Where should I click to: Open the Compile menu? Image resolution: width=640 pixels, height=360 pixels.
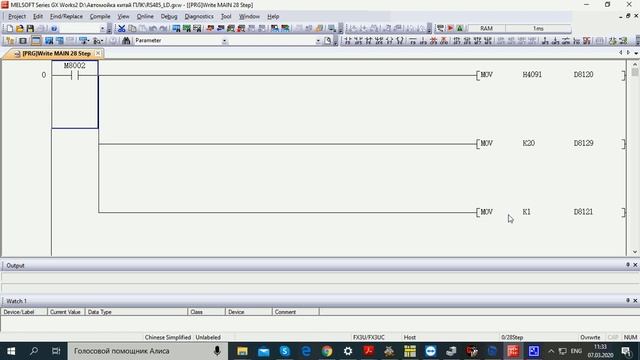click(x=100, y=16)
